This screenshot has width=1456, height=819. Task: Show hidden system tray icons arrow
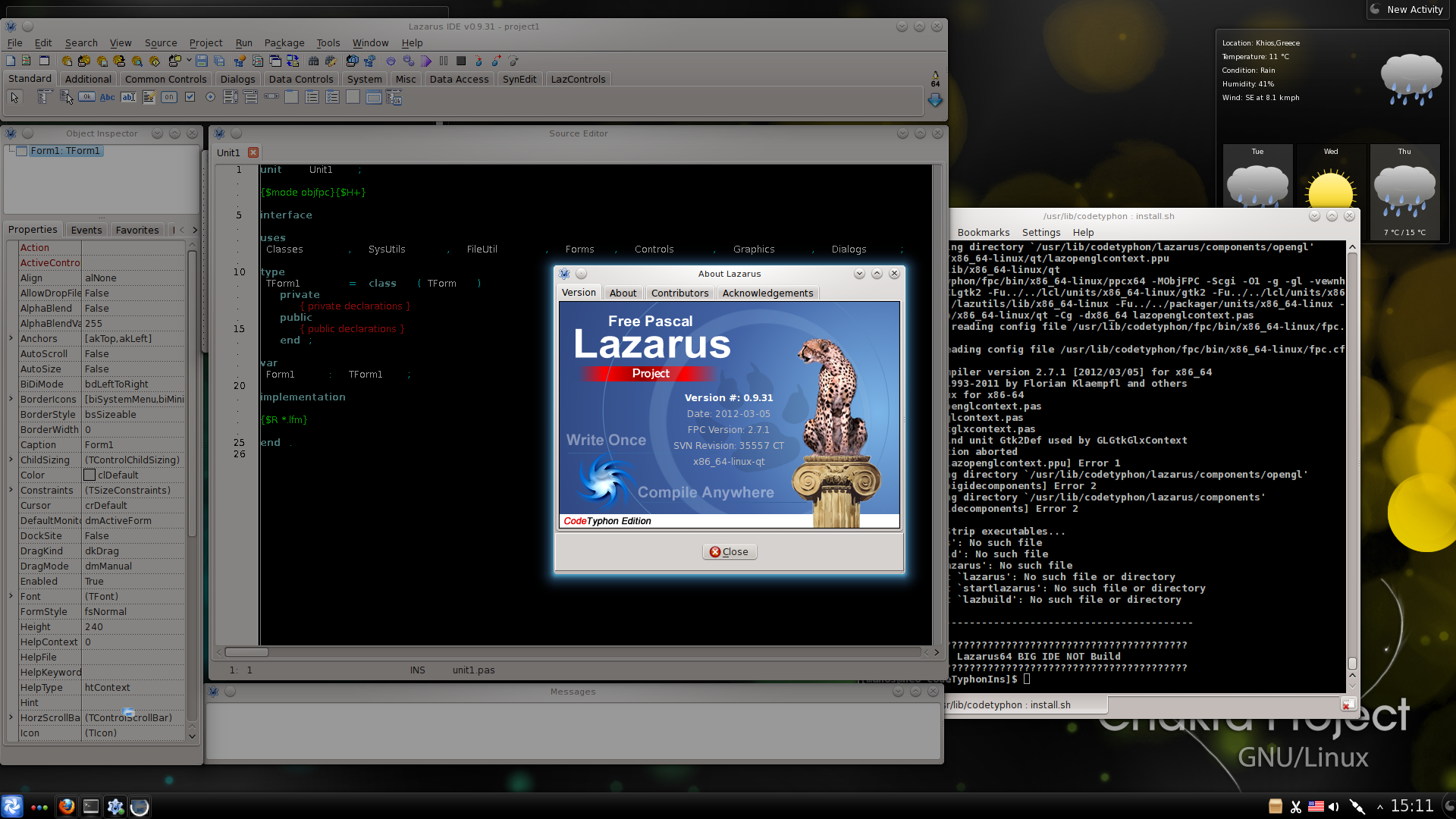[x=1379, y=807]
